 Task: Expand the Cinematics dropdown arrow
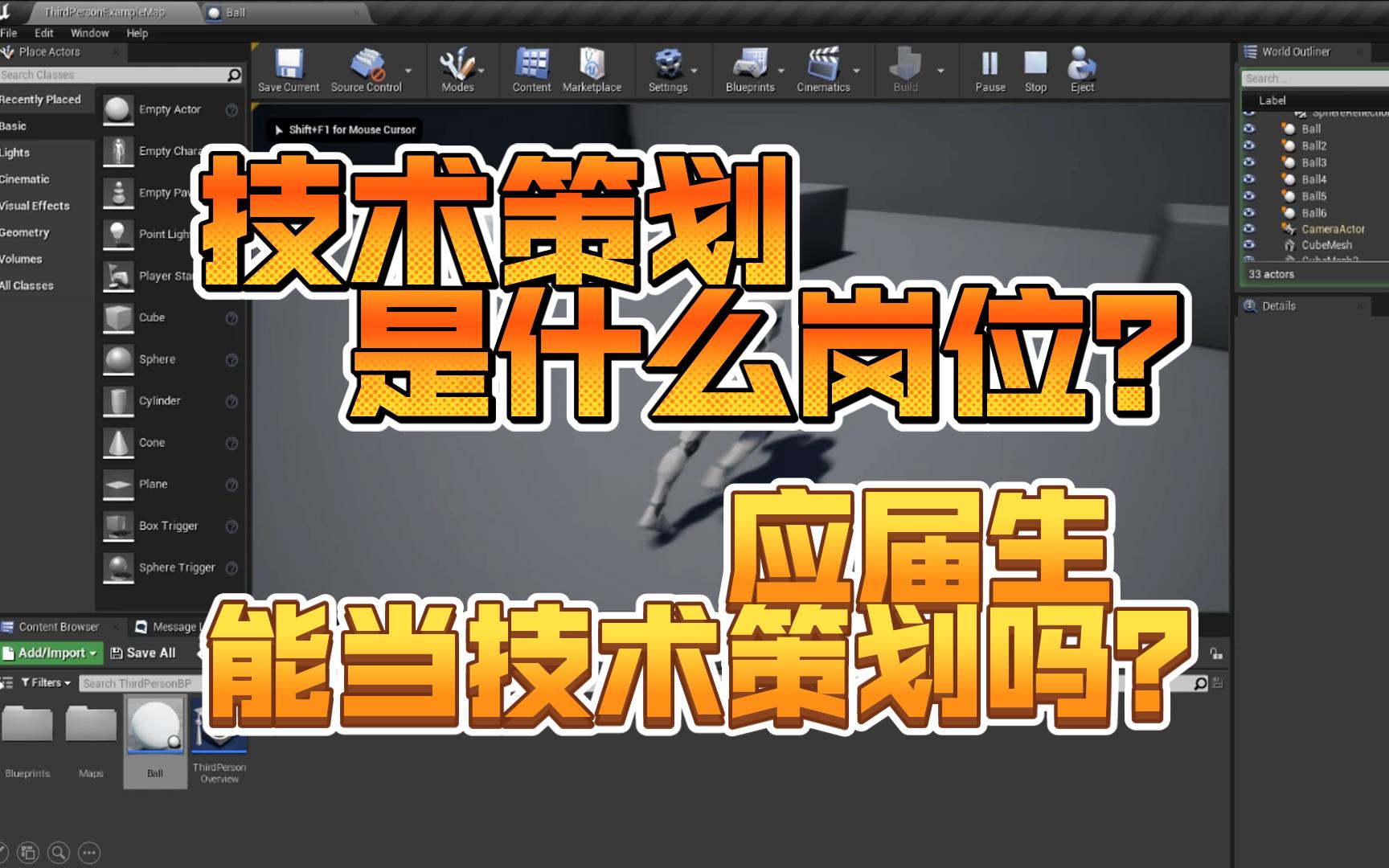(x=856, y=71)
